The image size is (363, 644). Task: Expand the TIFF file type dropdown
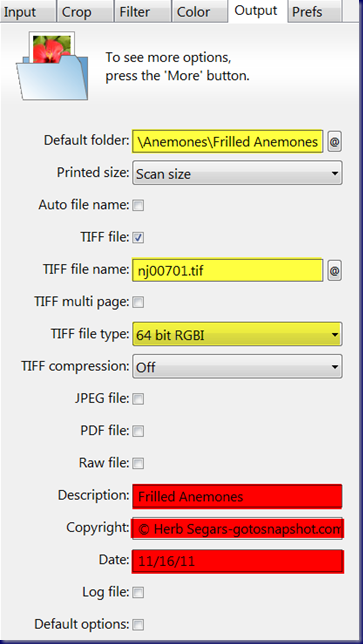[x=237, y=335]
